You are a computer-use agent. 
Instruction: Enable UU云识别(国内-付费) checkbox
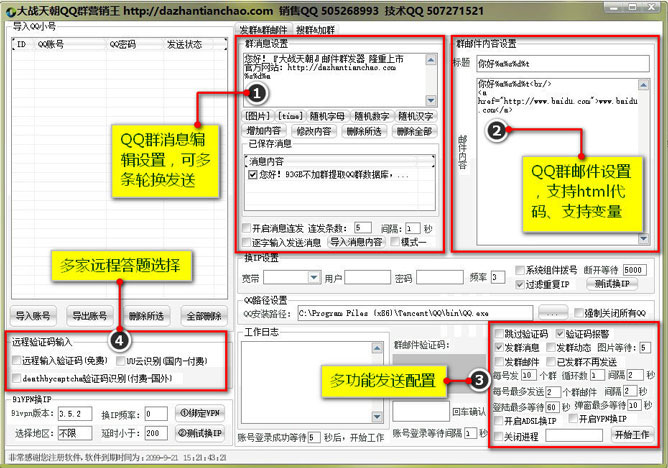(120, 361)
